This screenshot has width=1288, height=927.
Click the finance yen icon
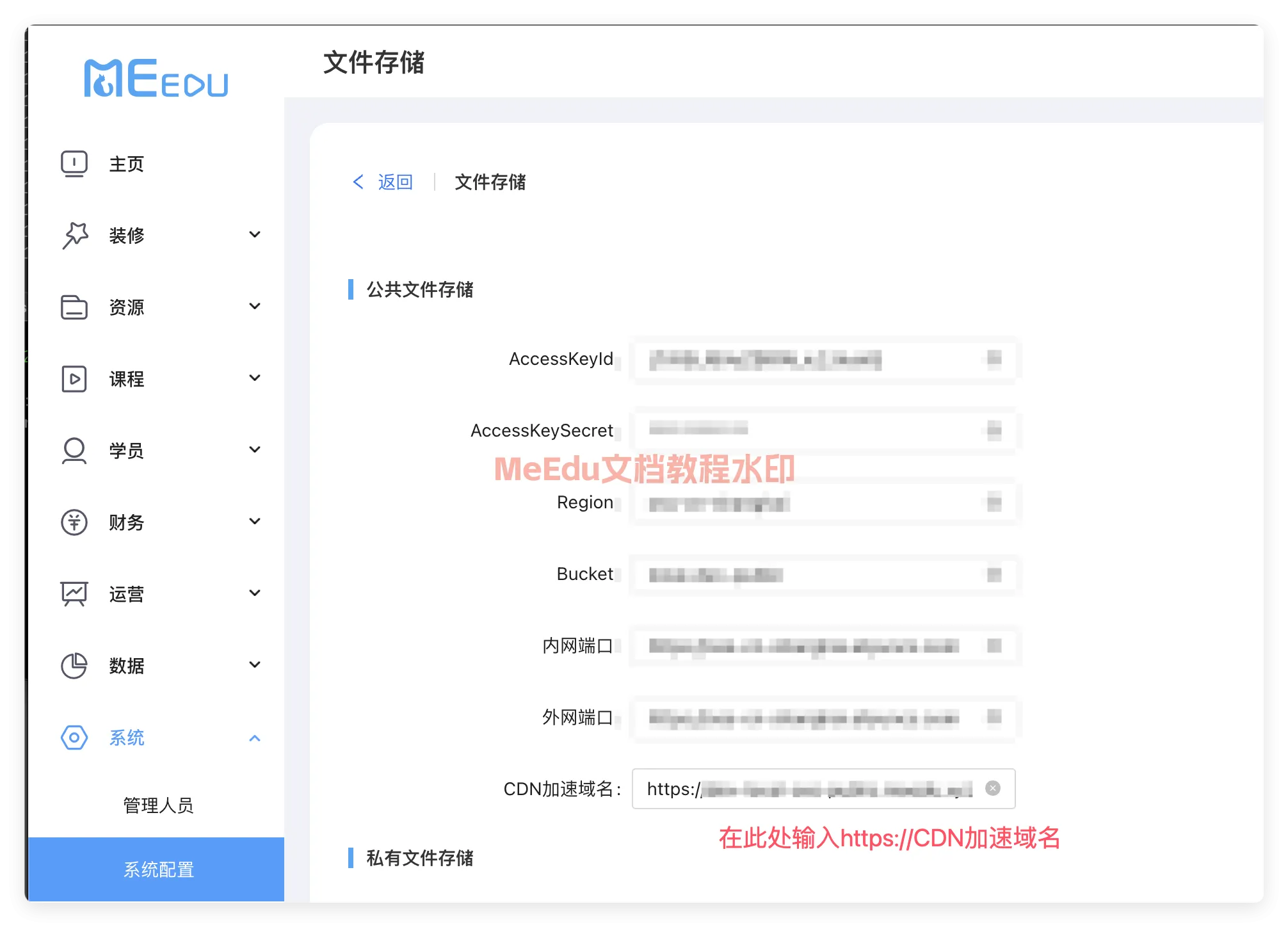[74, 522]
